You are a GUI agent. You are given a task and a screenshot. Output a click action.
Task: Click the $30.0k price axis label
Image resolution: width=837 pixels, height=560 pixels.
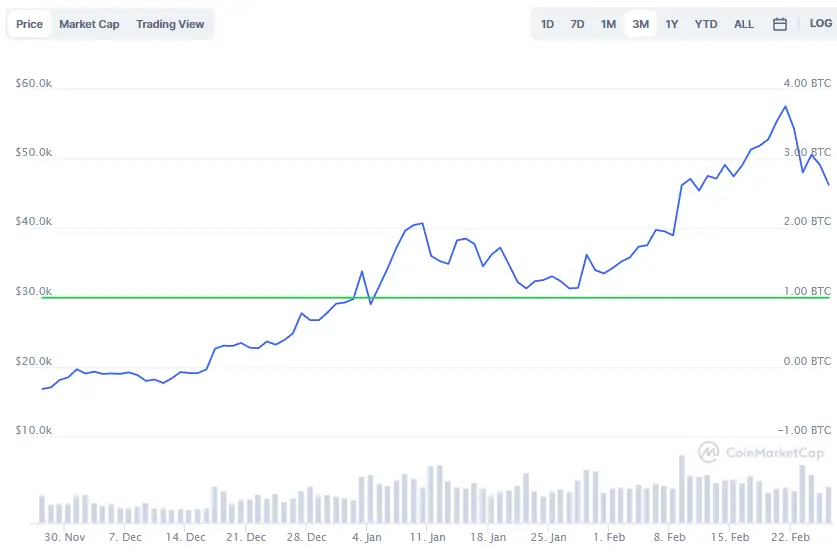[34, 291]
